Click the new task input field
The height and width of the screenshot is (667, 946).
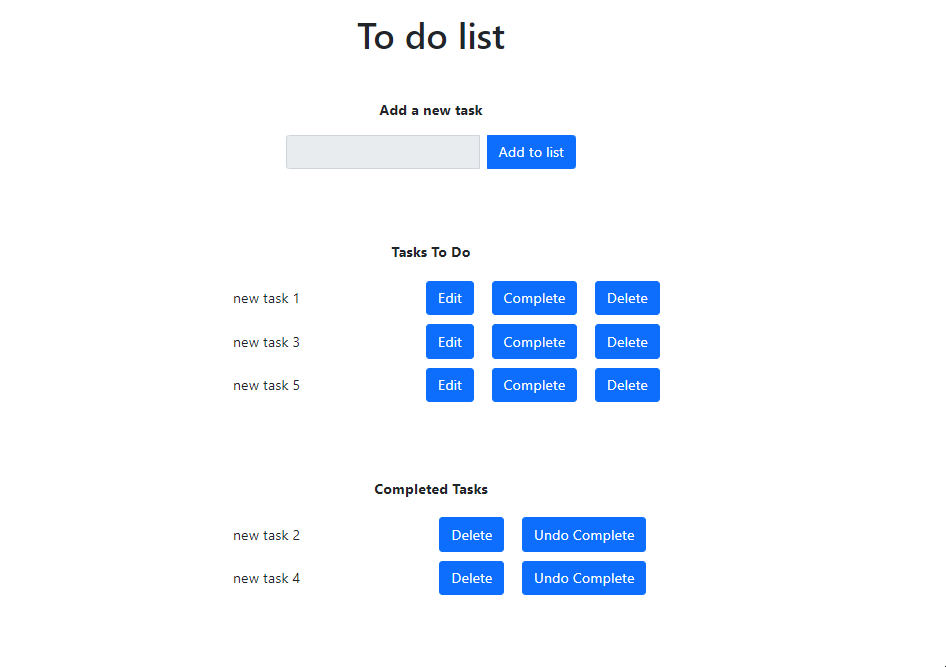pos(383,151)
